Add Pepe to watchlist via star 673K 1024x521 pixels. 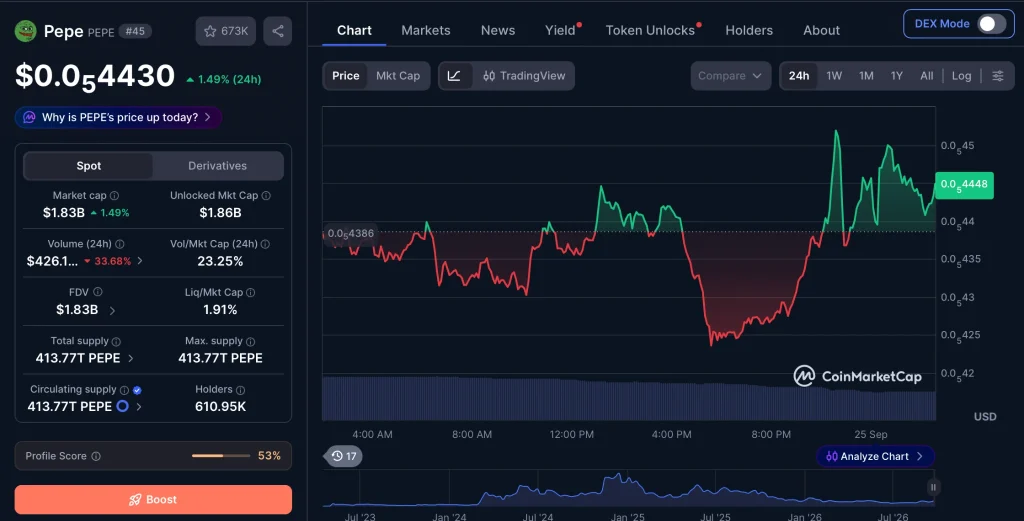coord(226,31)
